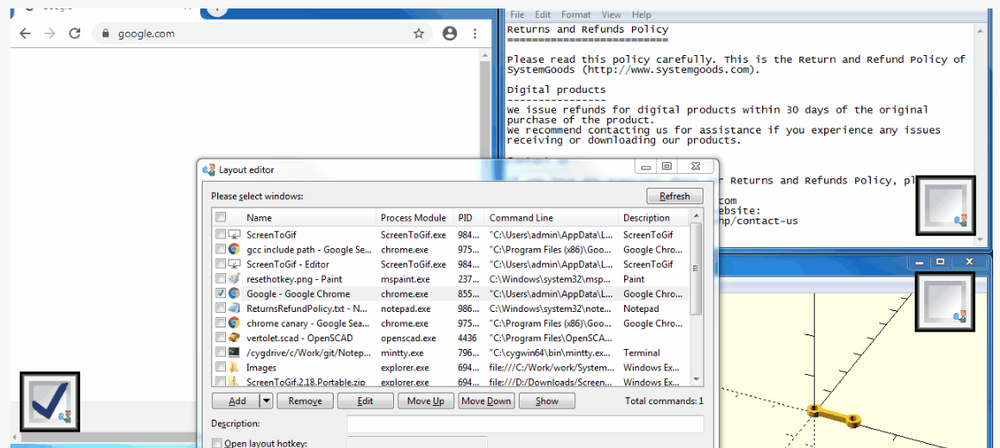The image size is (1000, 448).
Task: Click the Move Down button
Action: [486, 401]
